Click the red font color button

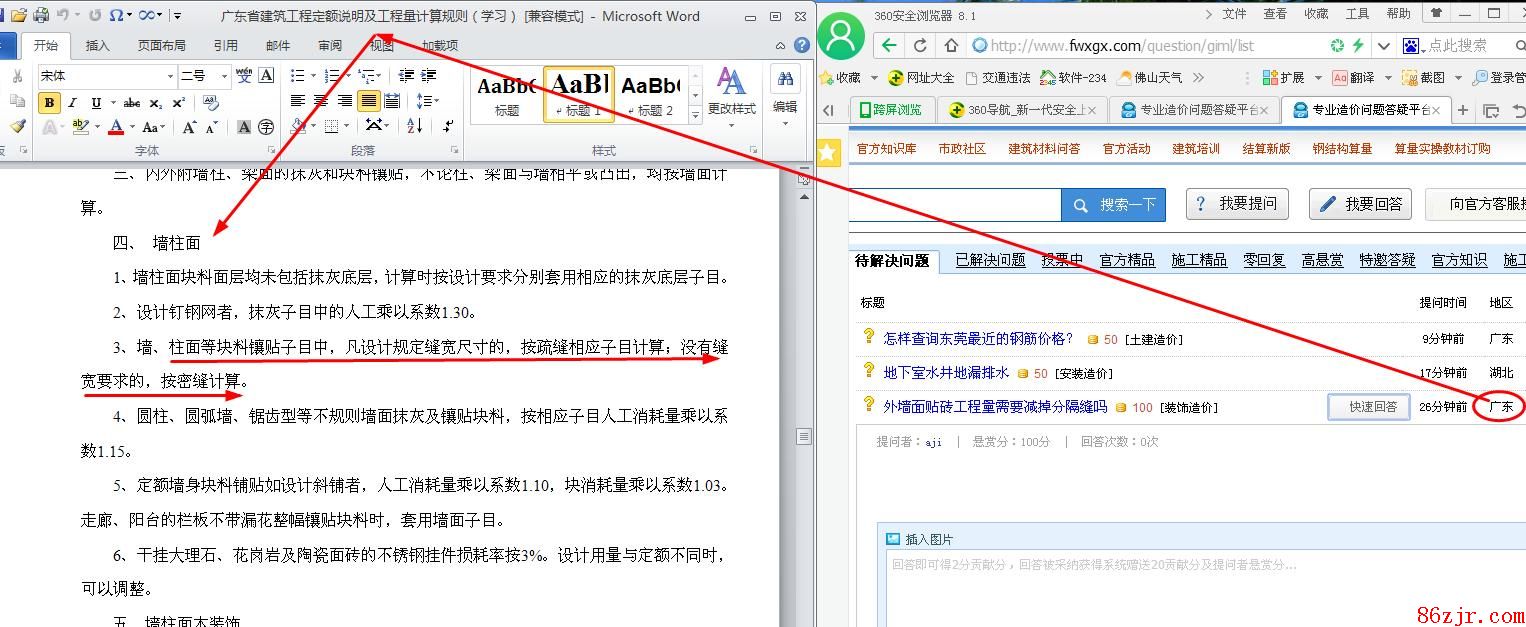click(x=117, y=127)
